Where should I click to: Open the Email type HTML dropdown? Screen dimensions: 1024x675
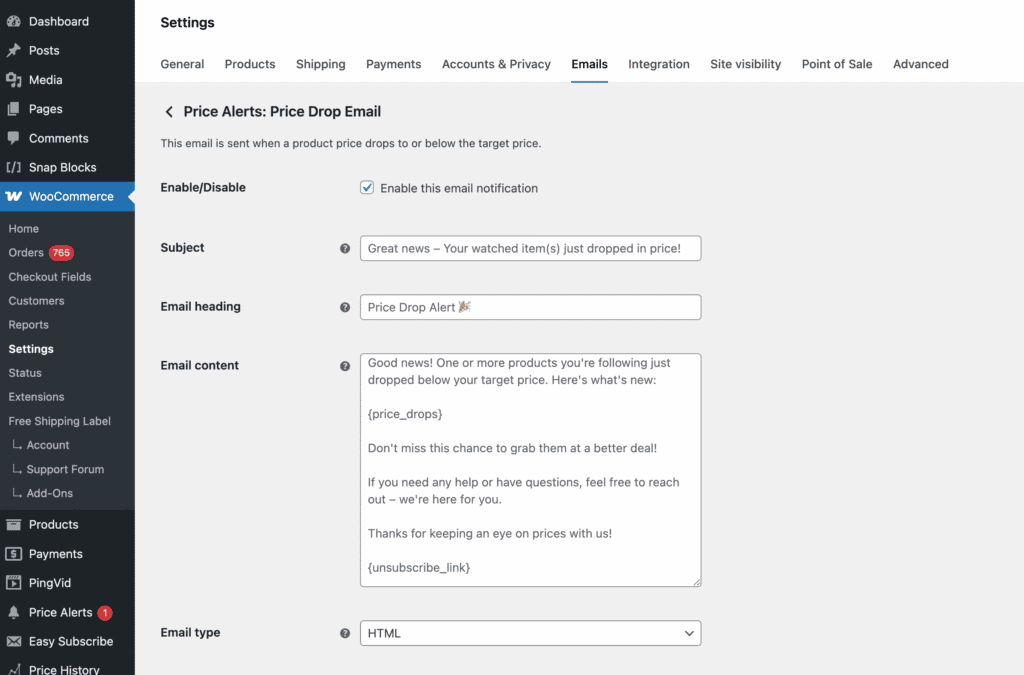(530, 633)
